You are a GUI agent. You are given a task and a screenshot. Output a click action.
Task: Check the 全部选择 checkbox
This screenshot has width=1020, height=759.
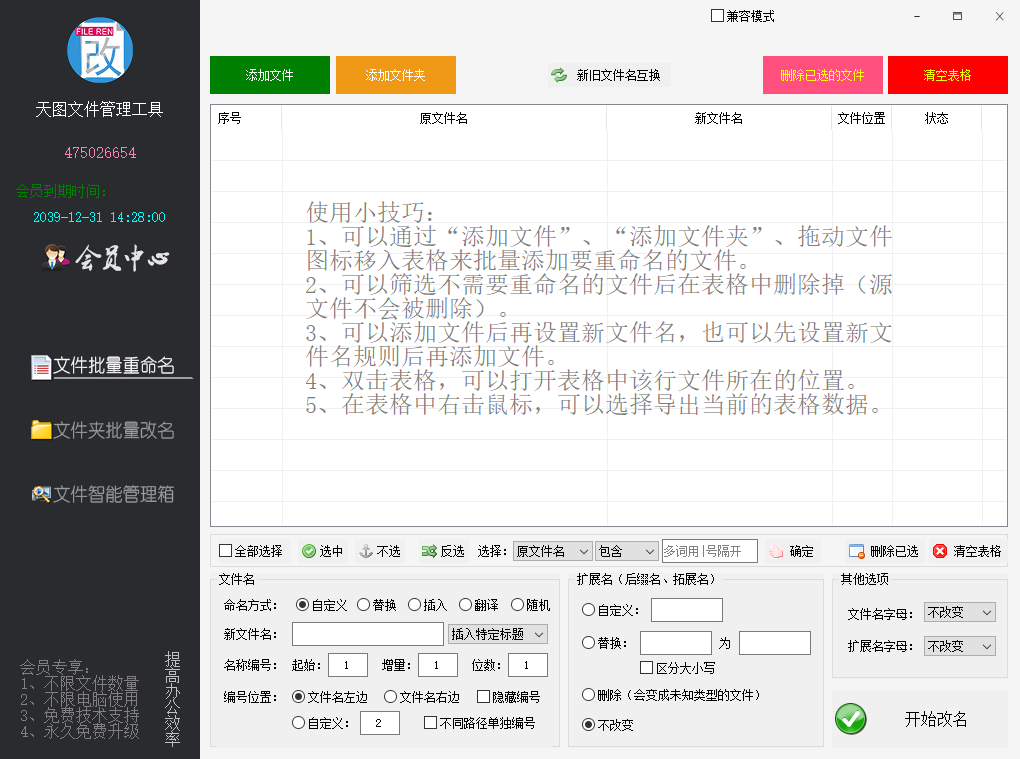point(225,551)
